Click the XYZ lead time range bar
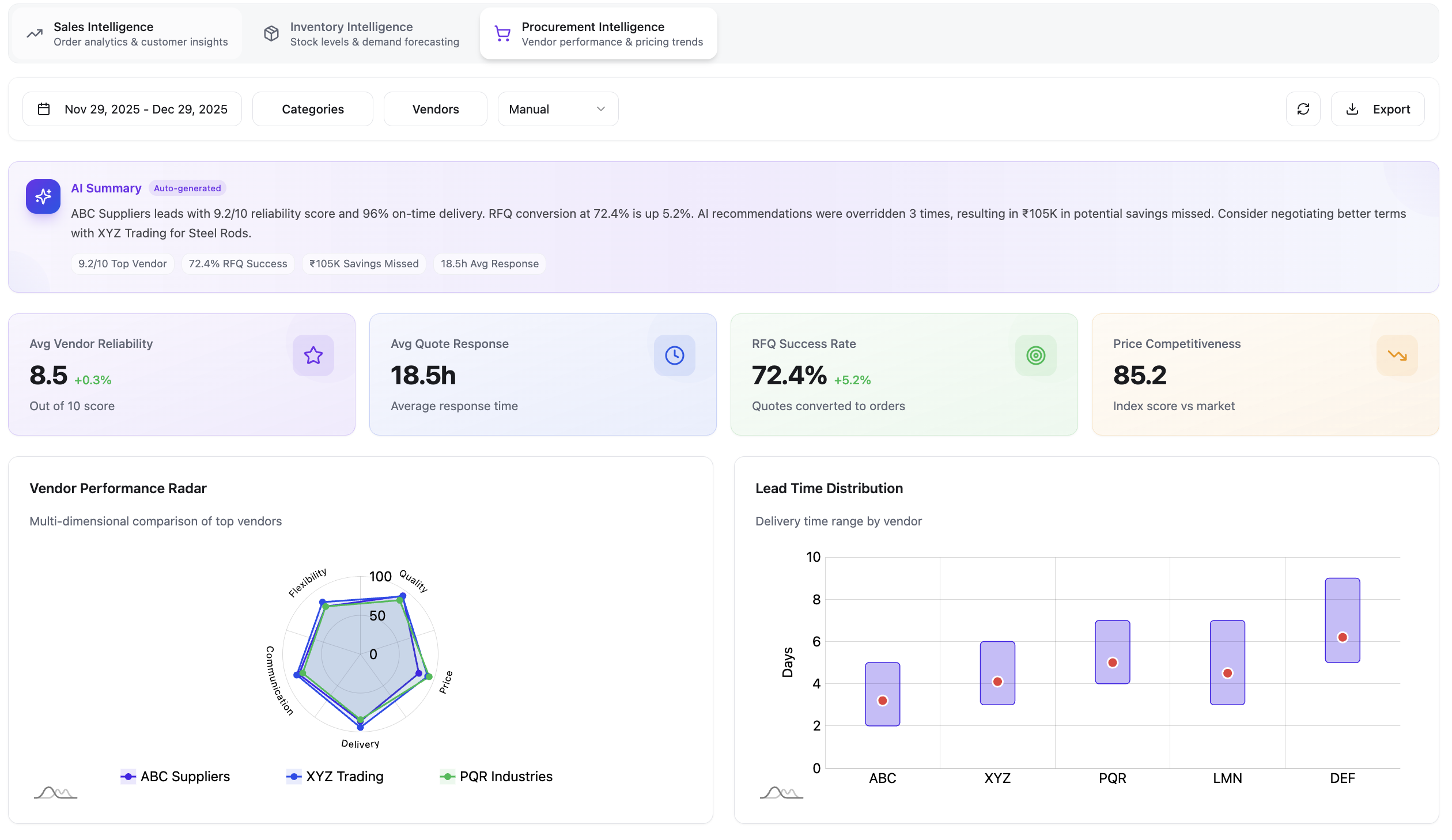This screenshot has width=1452, height=840. (998, 673)
